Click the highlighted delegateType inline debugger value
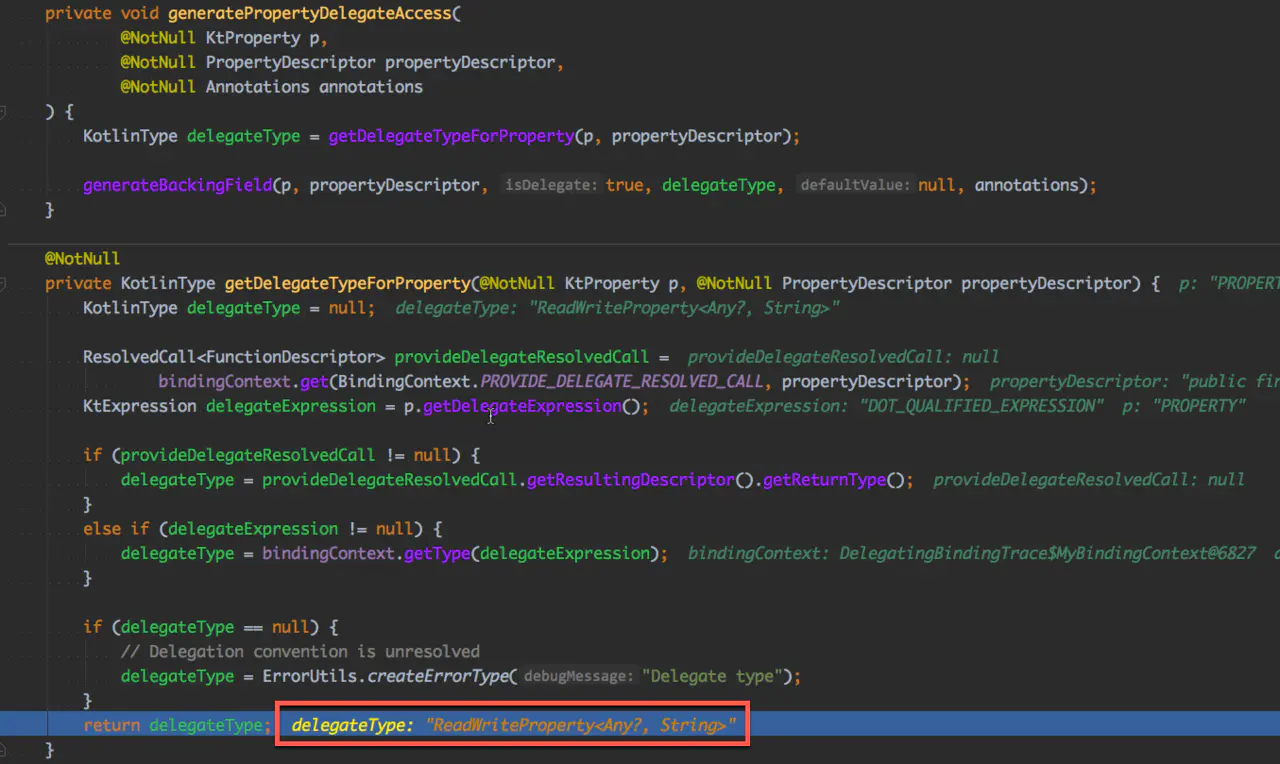The width and height of the screenshot is (1280, 764). (x=510, y=724)
